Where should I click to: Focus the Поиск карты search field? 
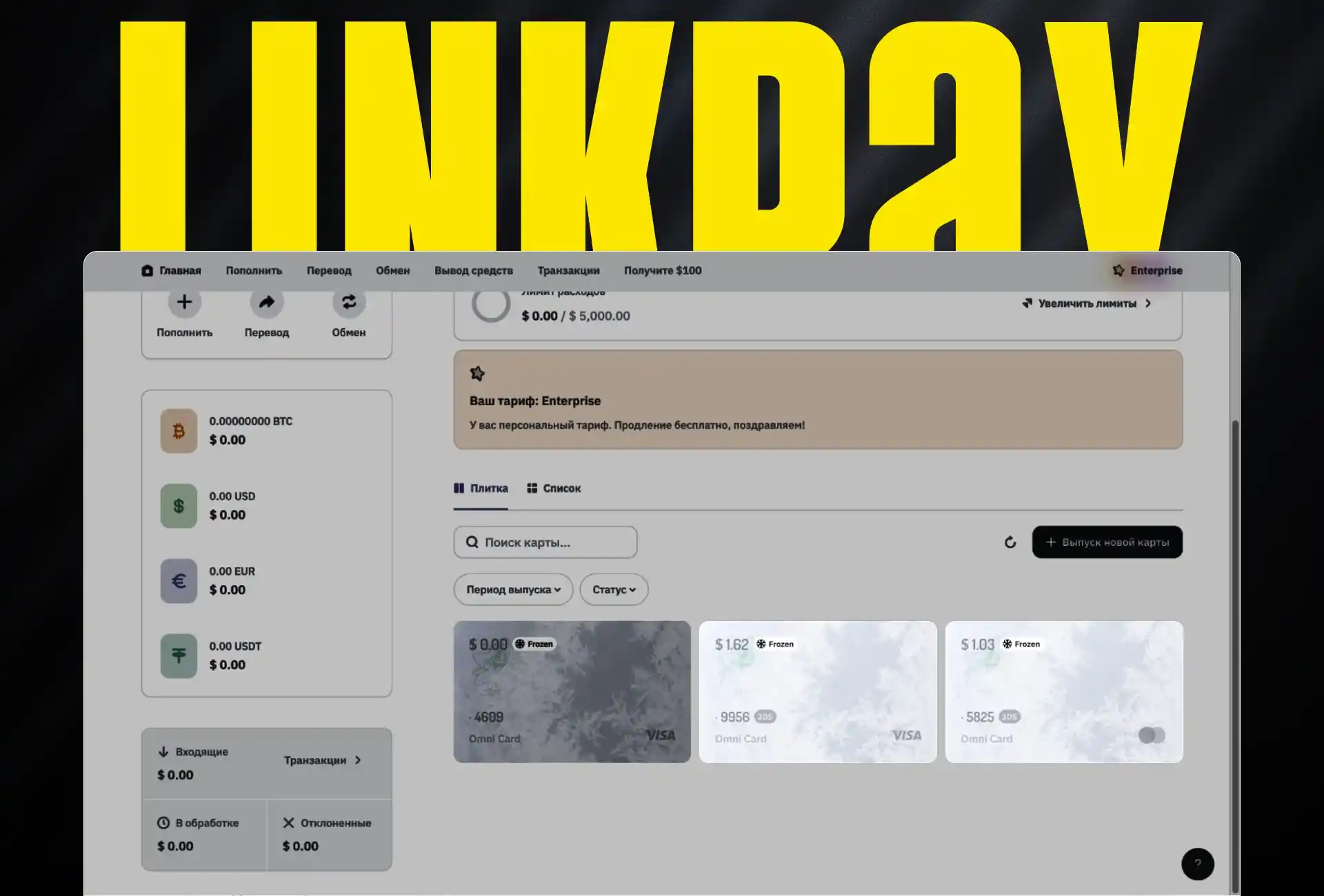[545, 542]
